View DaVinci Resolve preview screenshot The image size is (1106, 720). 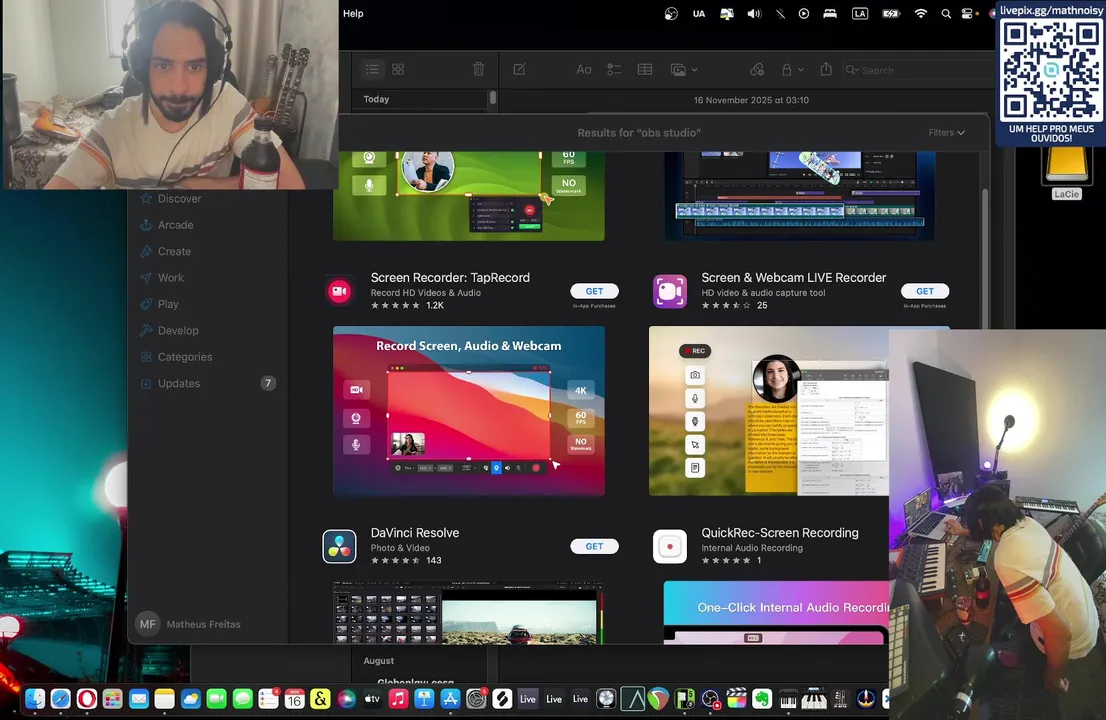(x=468, y=613)
